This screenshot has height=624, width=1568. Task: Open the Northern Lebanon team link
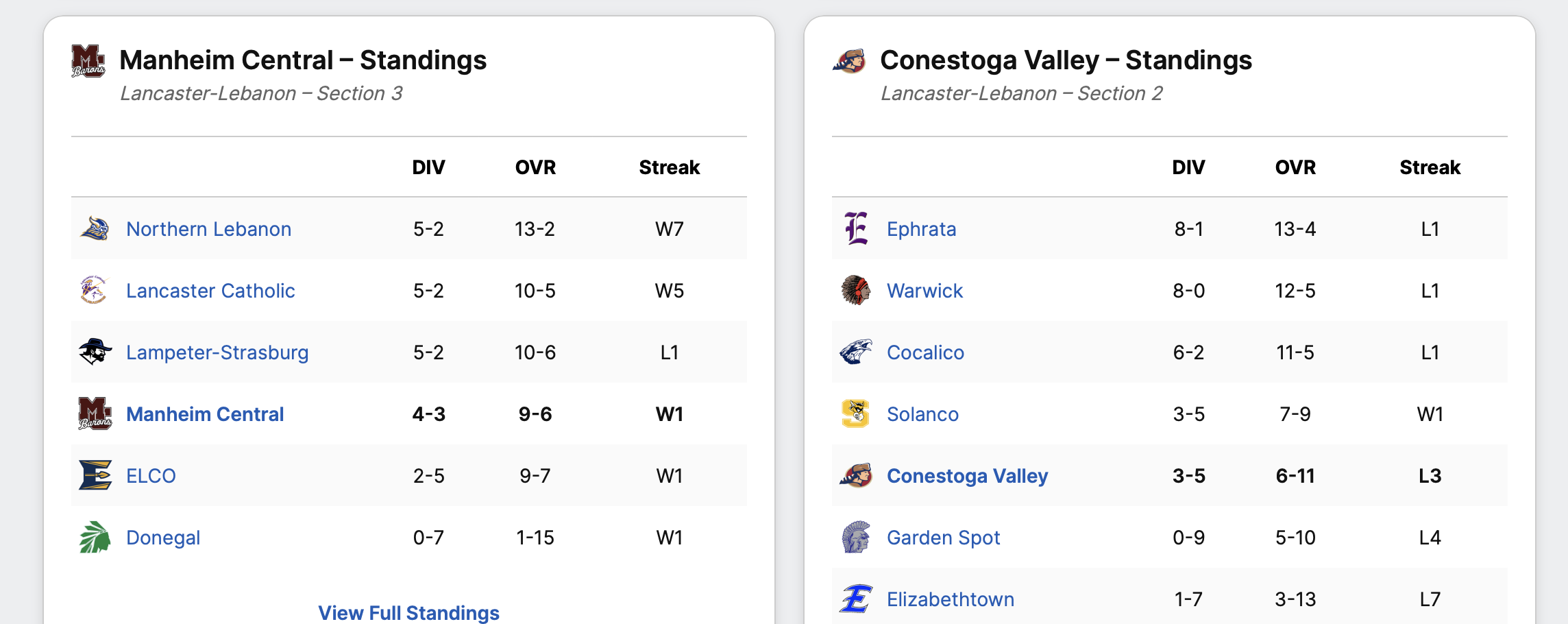pyautogui.click(x=208, y=229)
